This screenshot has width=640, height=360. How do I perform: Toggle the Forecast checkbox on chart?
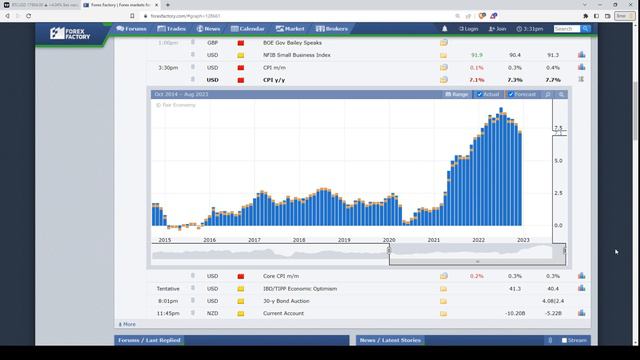511,94
